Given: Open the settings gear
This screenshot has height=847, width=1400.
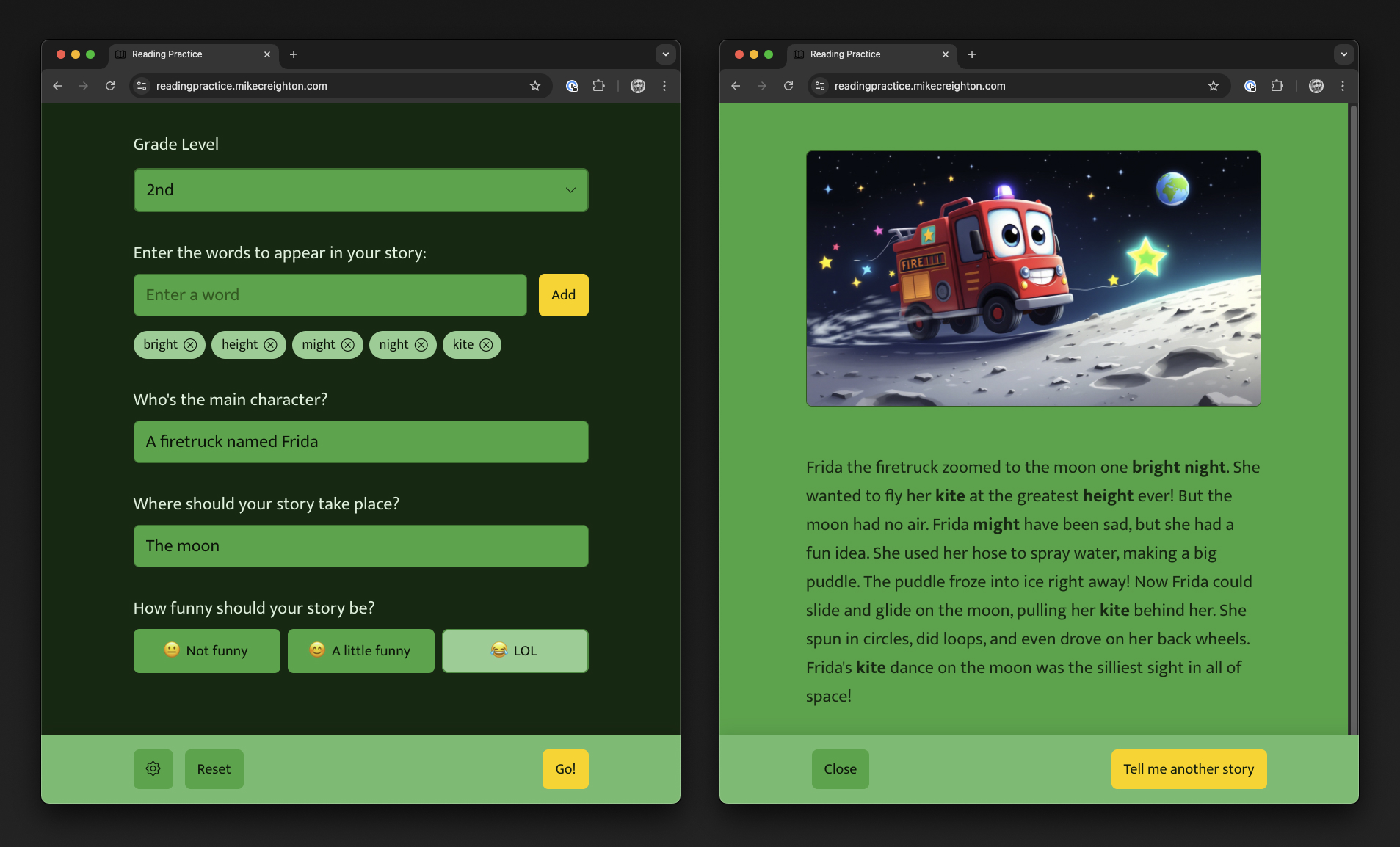Looking at the screenshot, I should tap(153, 768).
